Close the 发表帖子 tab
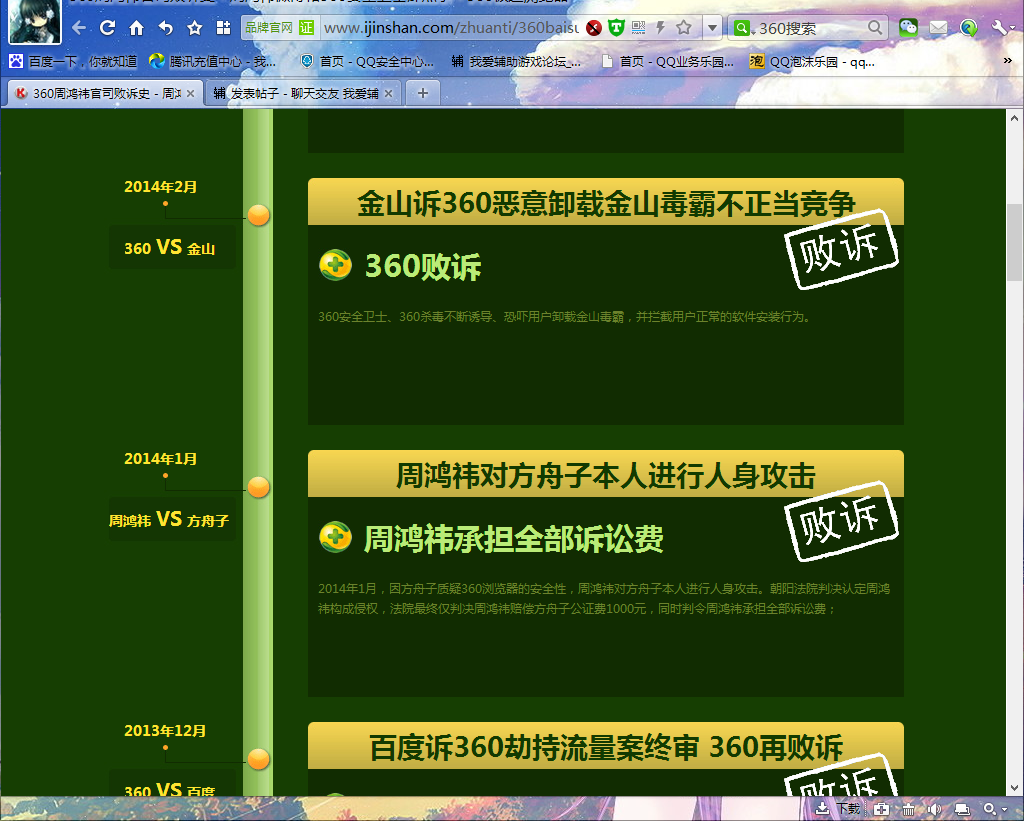This screenshot has width=1024, height=821. coord(388,93)
